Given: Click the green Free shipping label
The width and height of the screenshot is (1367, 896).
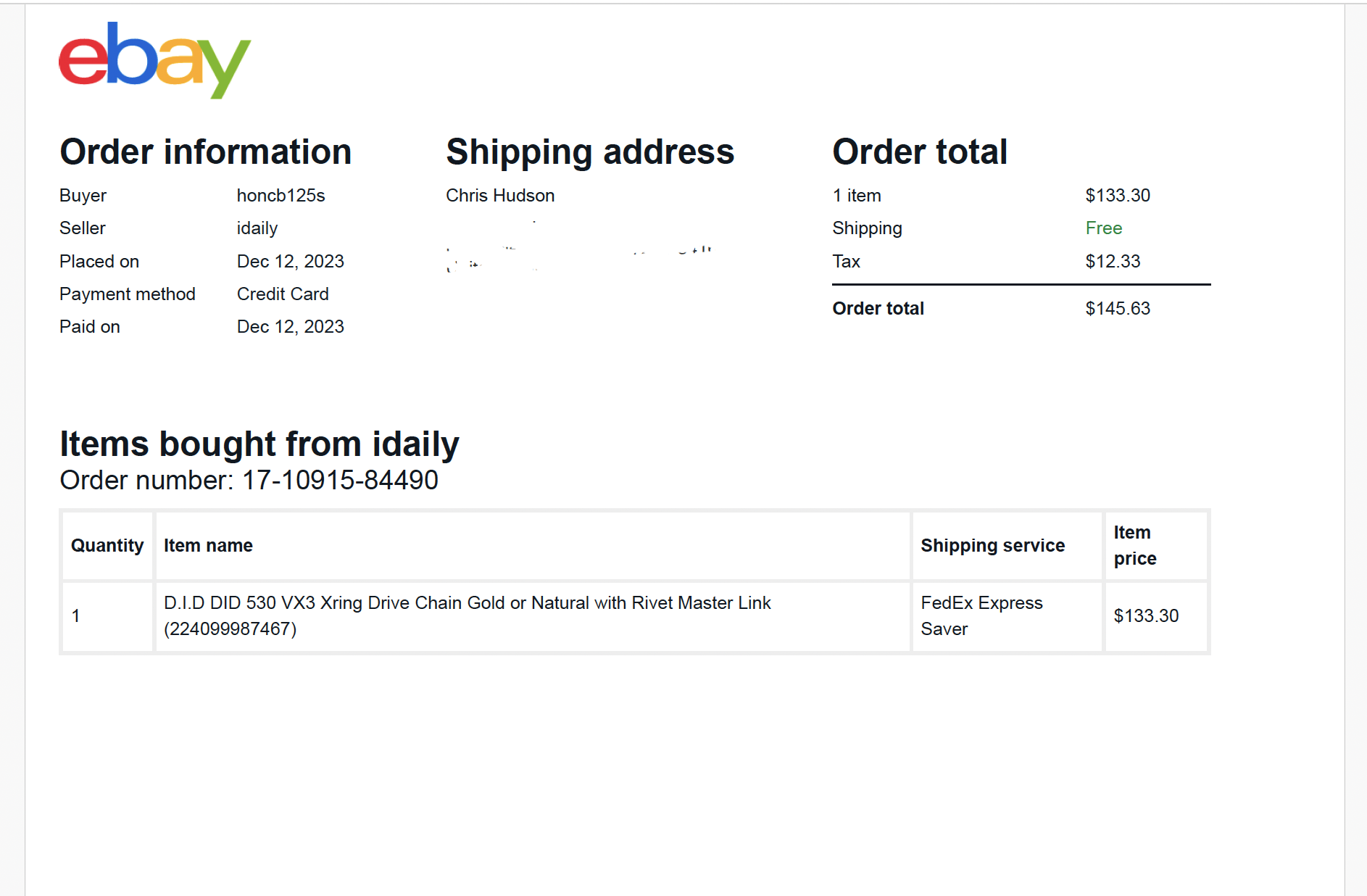Looking at the screenshot, I should coord(1103,228).
